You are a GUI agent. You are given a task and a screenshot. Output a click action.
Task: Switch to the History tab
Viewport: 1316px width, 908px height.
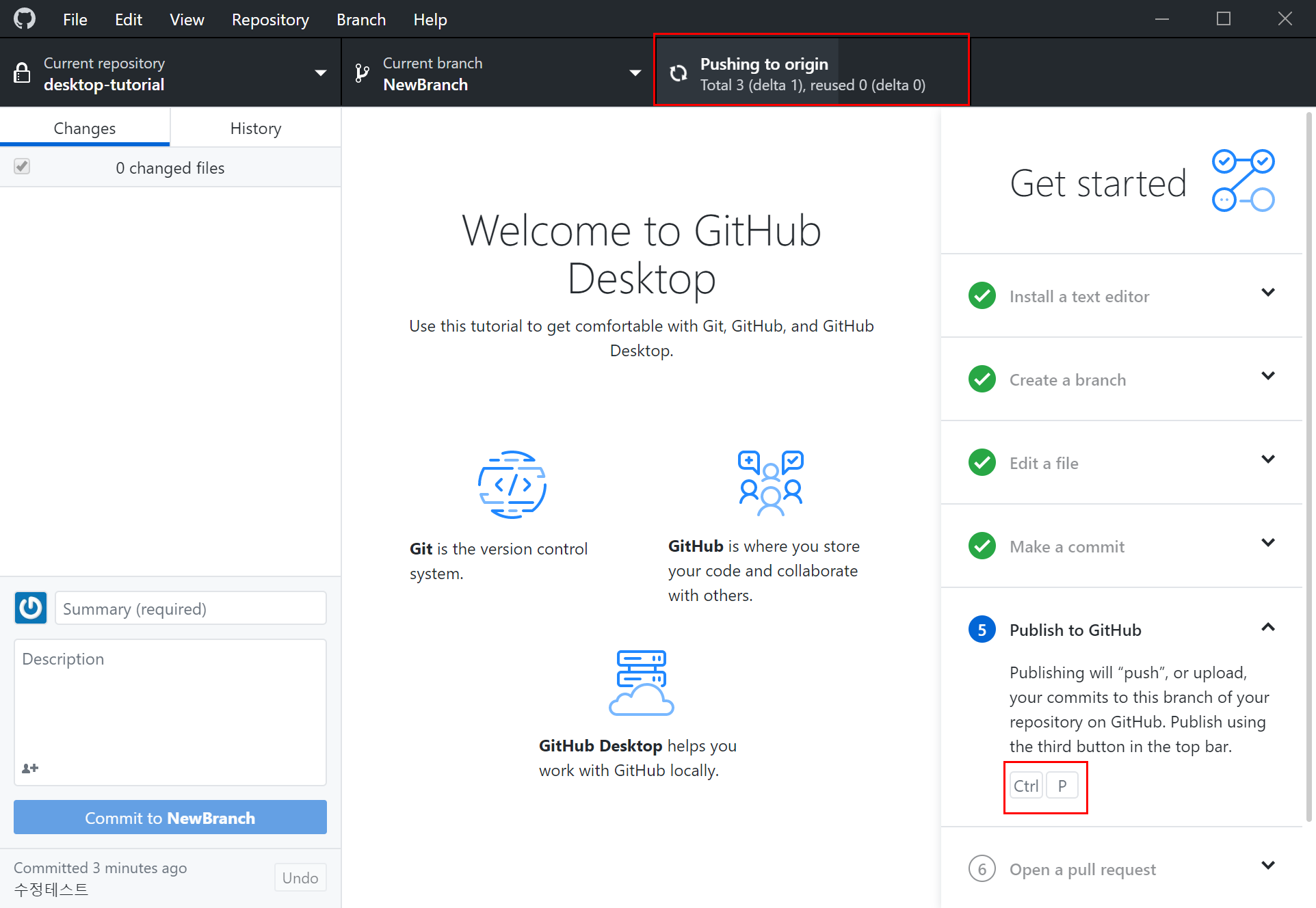[256, 128]
